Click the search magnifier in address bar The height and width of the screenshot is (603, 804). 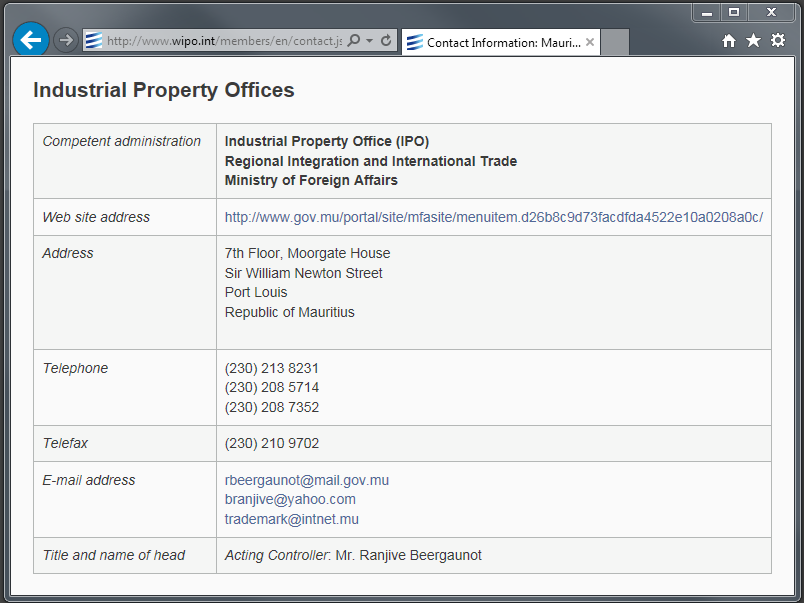pos(354,41)
